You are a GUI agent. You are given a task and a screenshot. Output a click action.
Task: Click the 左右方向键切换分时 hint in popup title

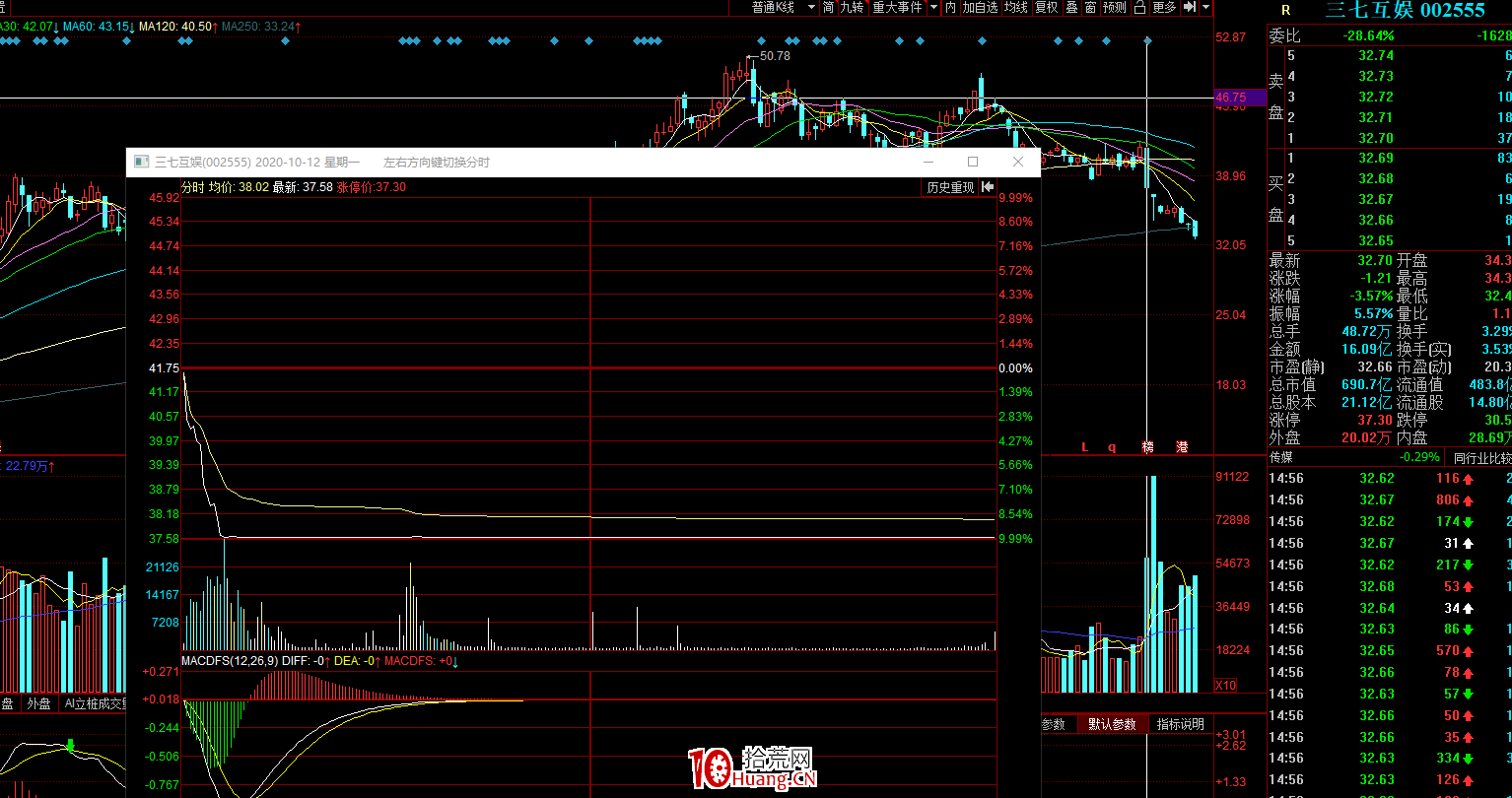click(x=436, y=162)
